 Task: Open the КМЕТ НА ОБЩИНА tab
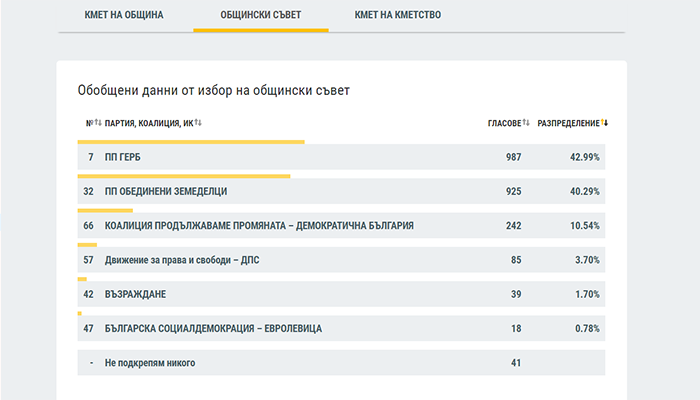[x=124, y=15]
